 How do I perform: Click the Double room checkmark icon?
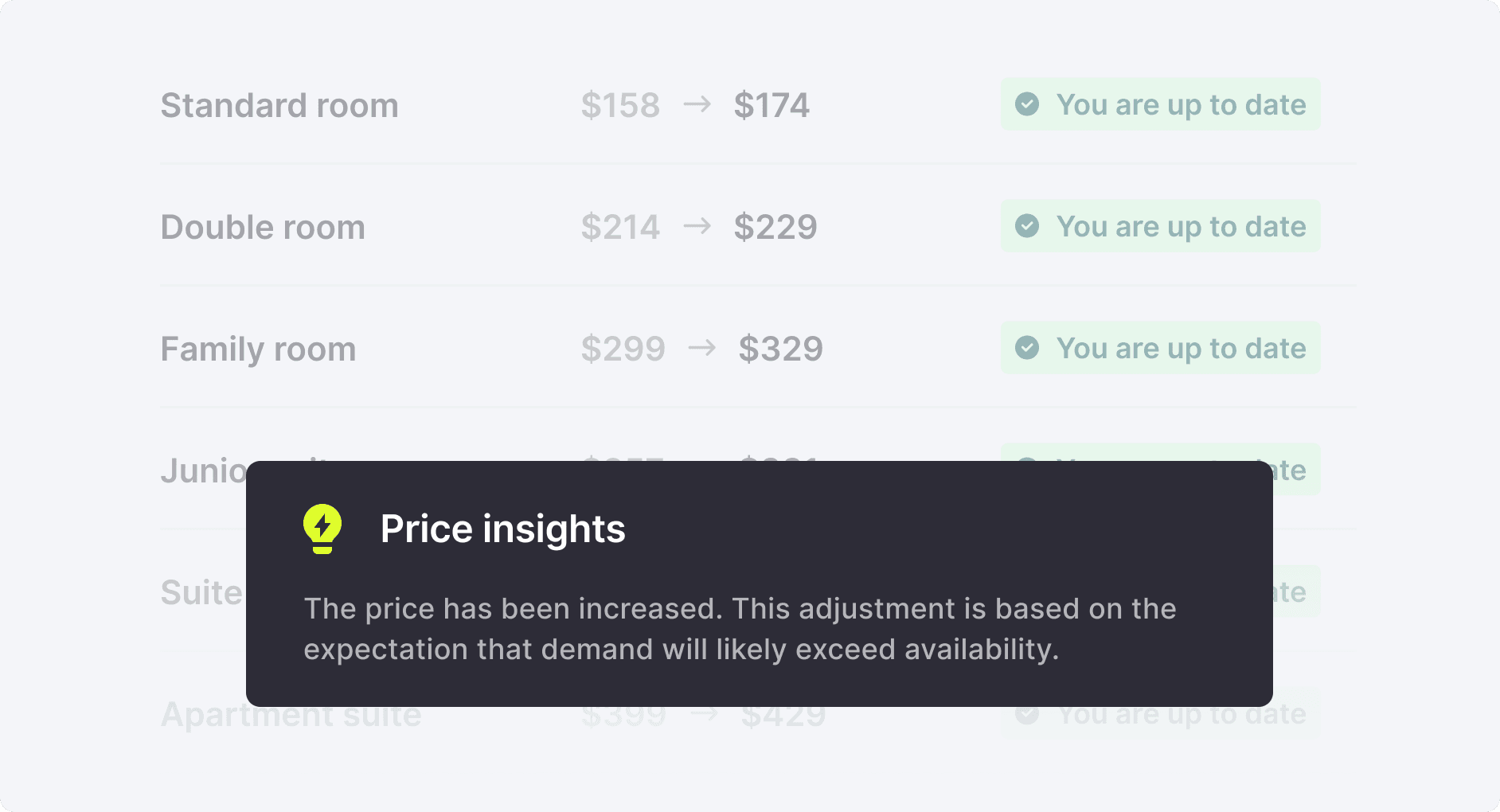[1027, 226]
